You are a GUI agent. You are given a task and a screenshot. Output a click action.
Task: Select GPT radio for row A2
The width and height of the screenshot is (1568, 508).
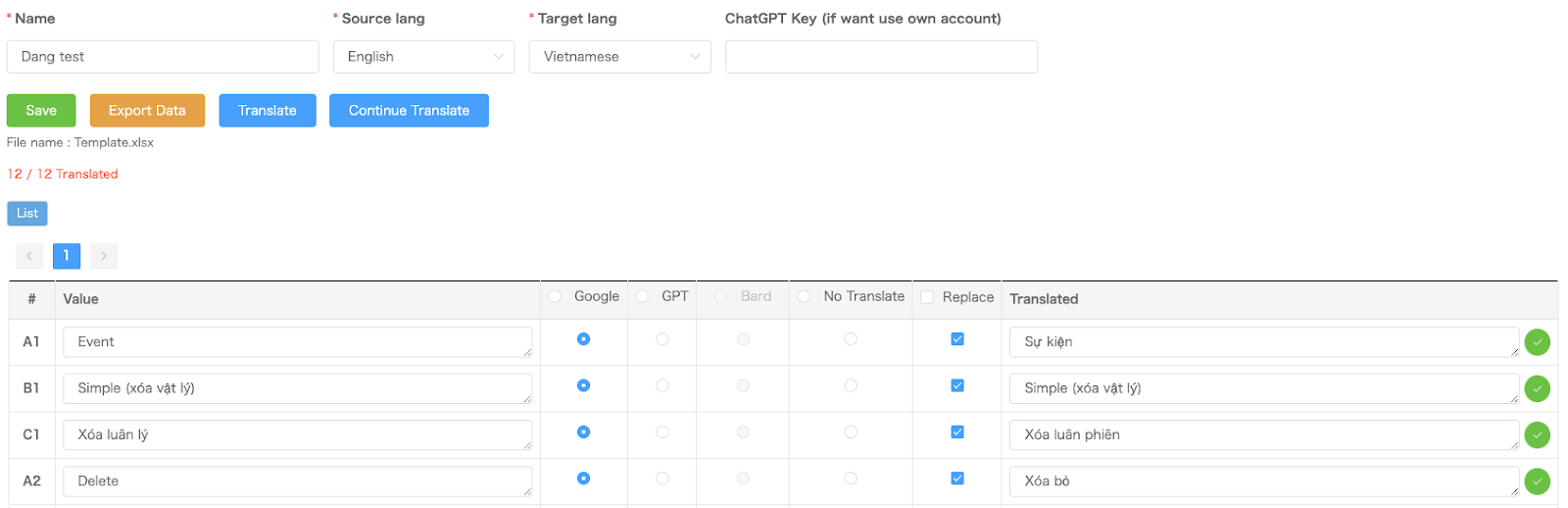(x=662, y=478)
